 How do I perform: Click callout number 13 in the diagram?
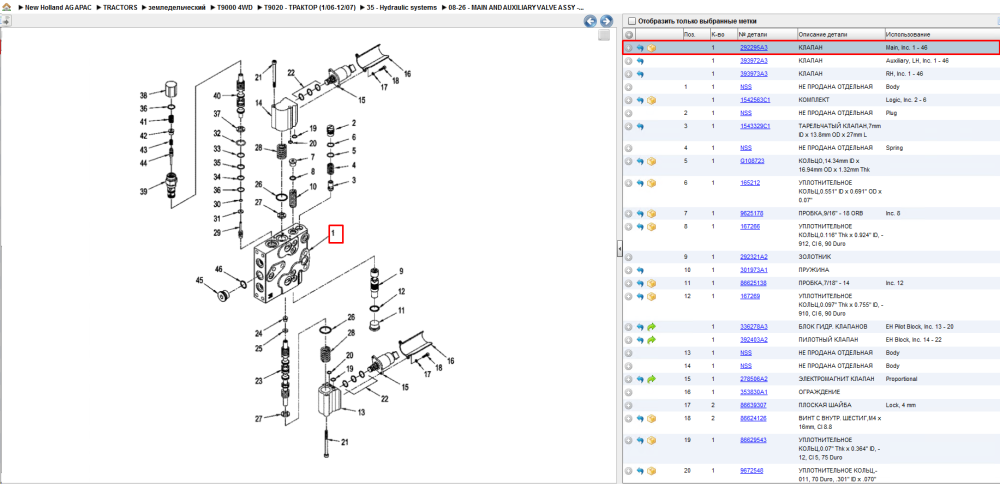[x=361, y=413]
